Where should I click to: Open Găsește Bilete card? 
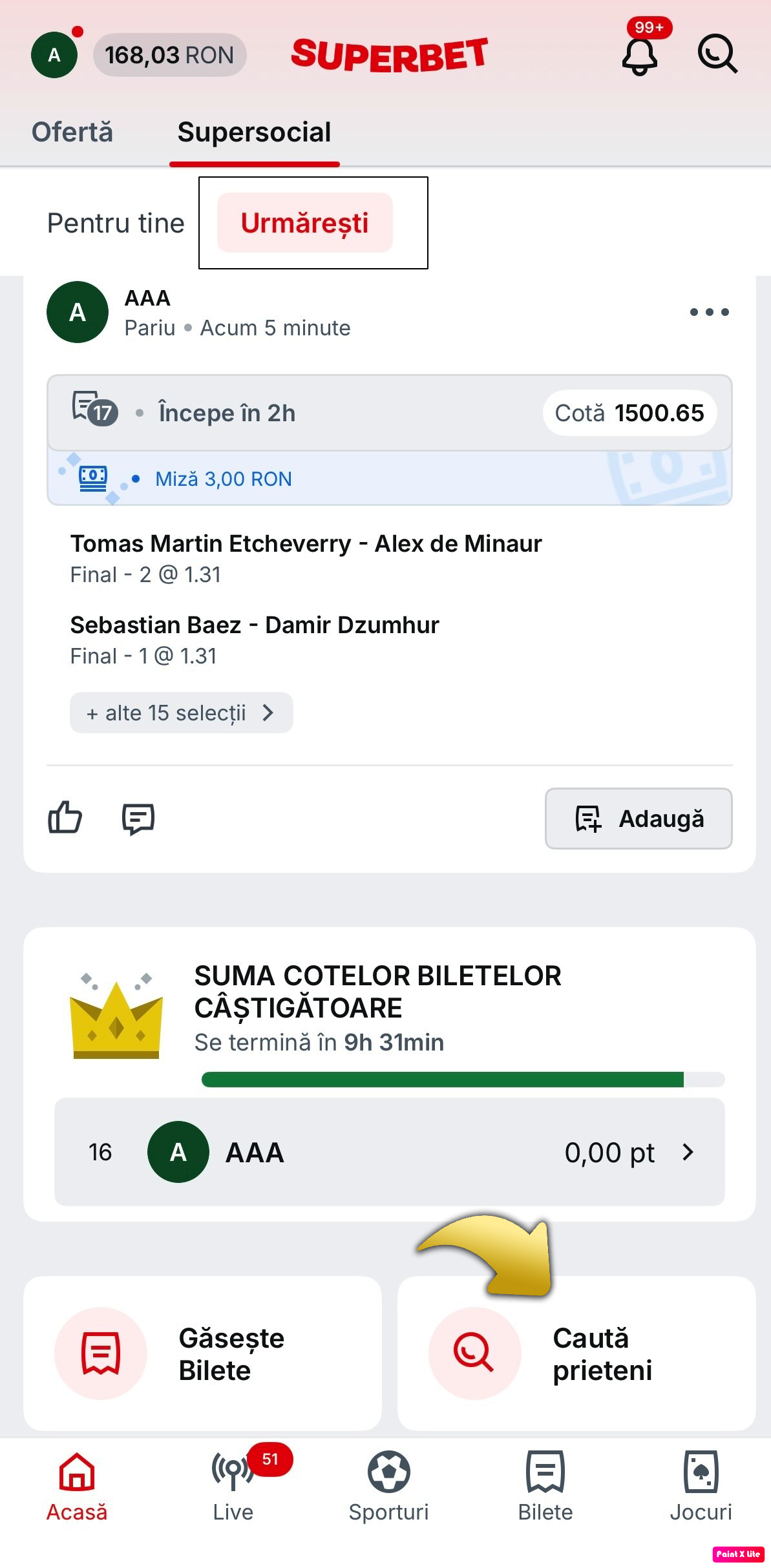click(x=202, y=1353)
